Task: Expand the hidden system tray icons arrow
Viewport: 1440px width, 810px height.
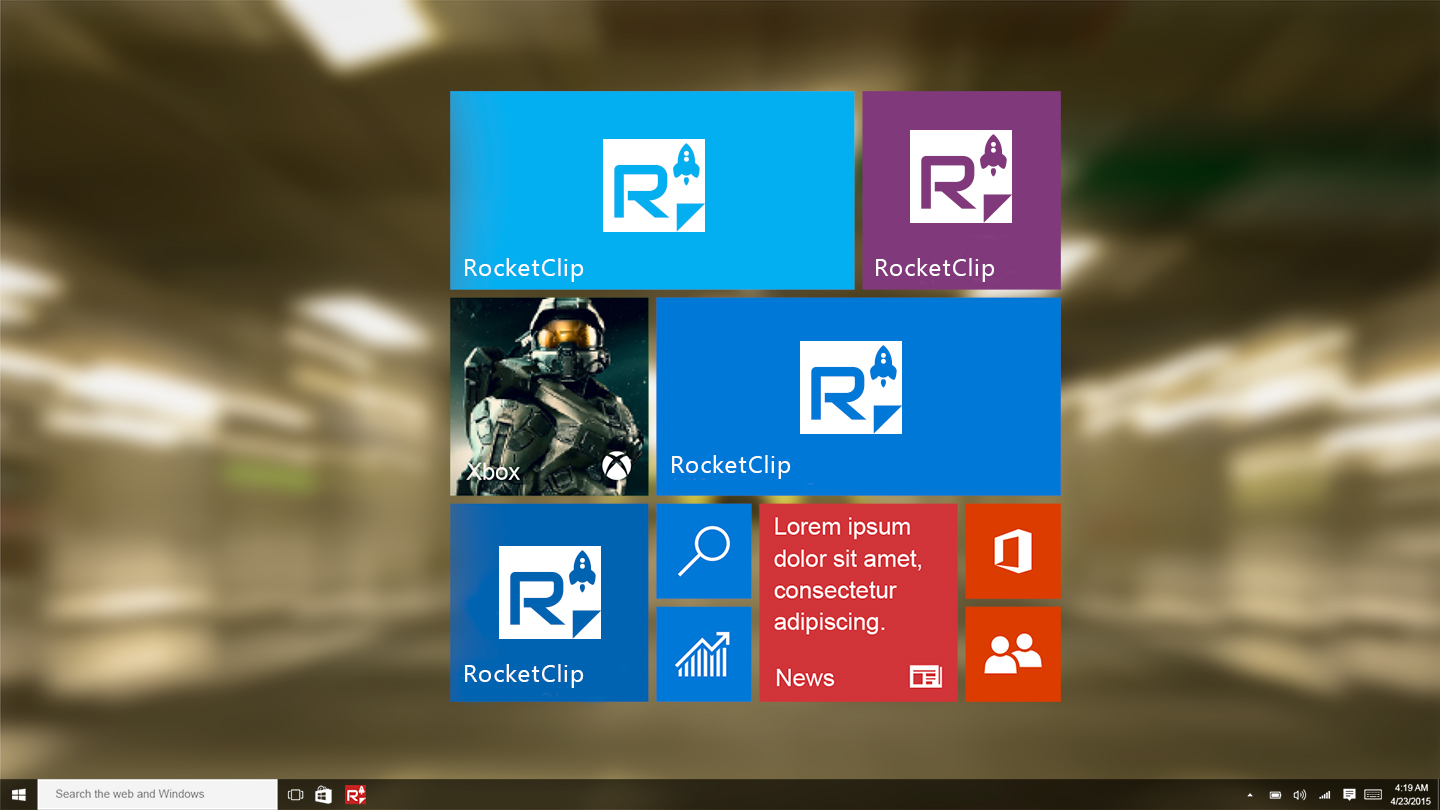Action: pyautogui.click(x=1248, y=795)
